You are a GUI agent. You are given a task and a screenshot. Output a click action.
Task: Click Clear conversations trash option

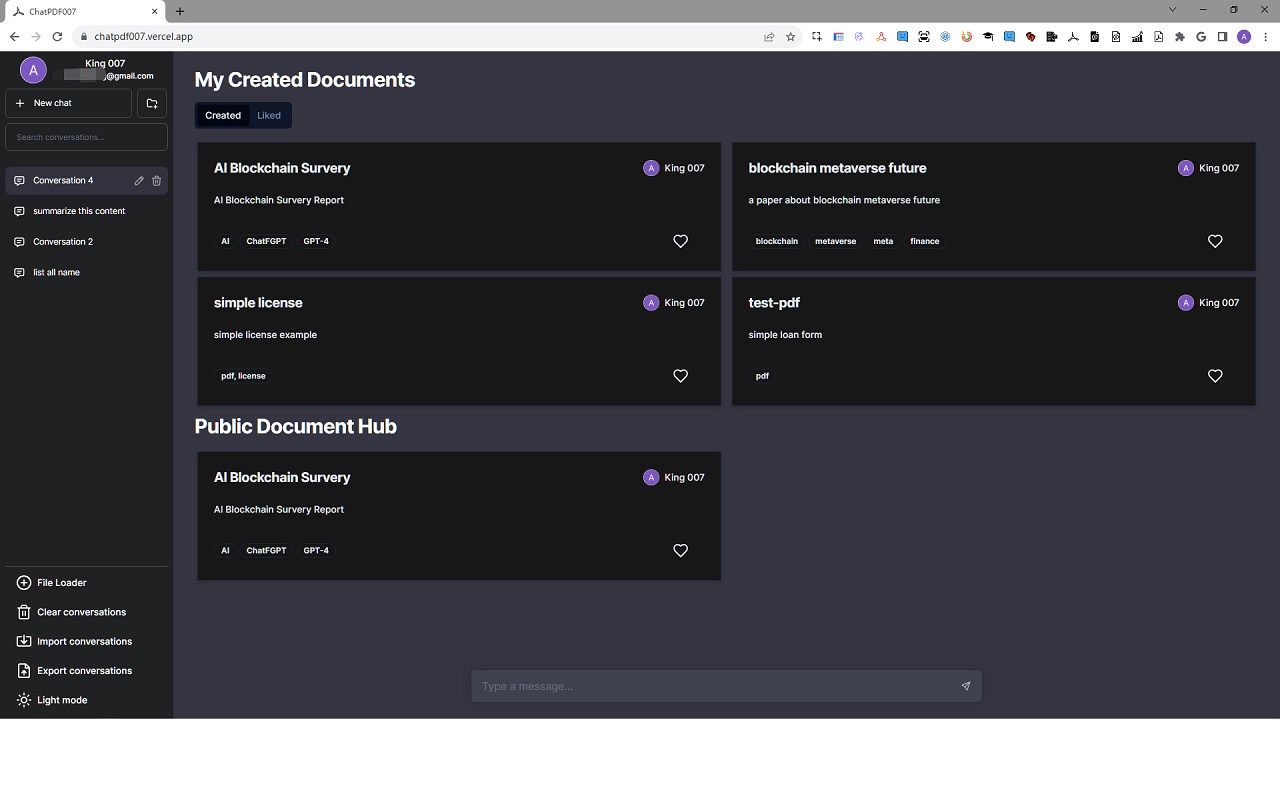click(81, 612)
